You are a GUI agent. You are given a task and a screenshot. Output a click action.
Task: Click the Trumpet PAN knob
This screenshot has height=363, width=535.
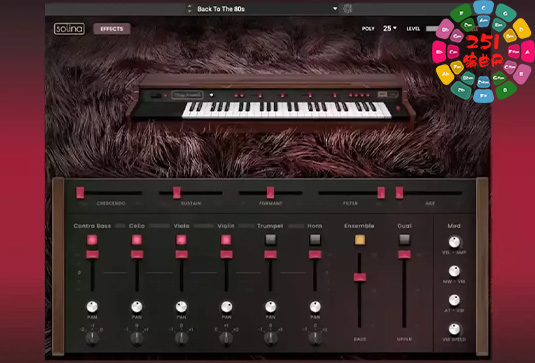[271, 307]
